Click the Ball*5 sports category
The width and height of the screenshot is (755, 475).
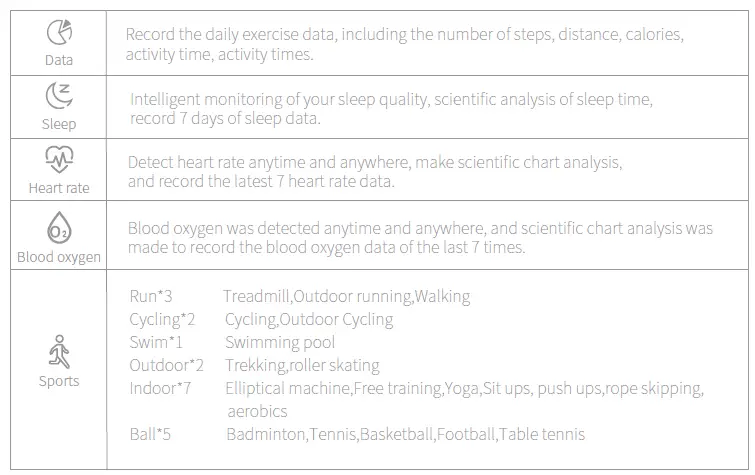(150, 435)
